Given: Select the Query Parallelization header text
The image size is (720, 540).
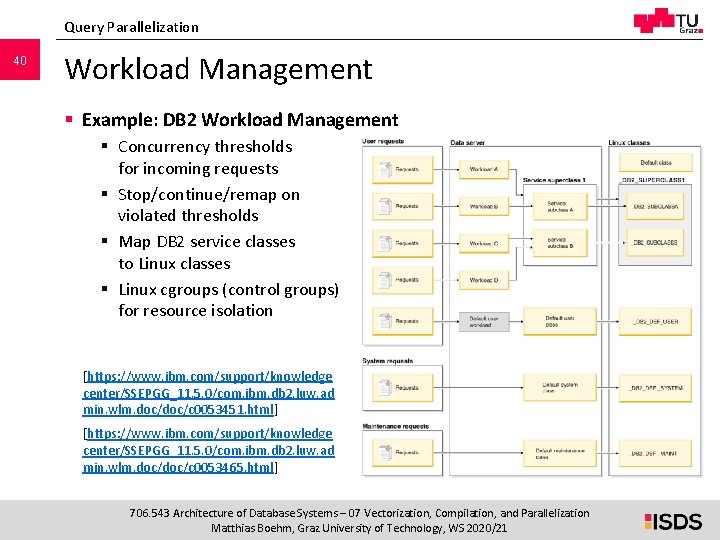Looking at the screenshot, I should (131, 27).
